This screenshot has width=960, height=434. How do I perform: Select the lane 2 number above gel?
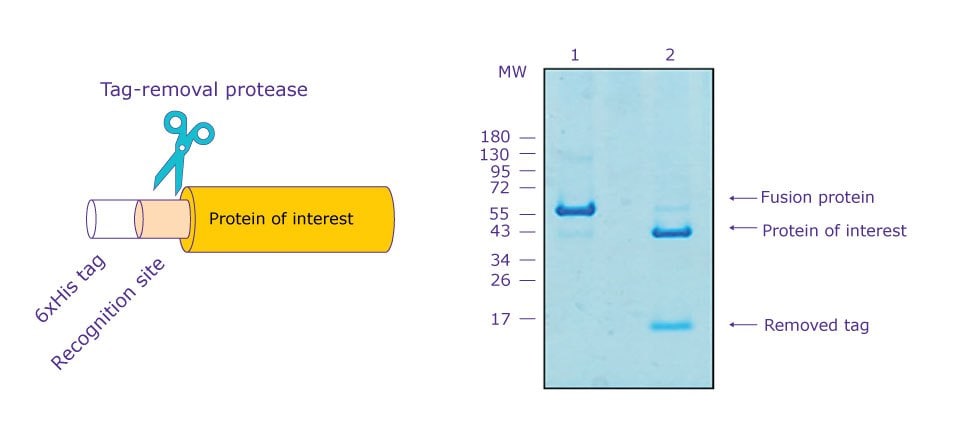670,55
